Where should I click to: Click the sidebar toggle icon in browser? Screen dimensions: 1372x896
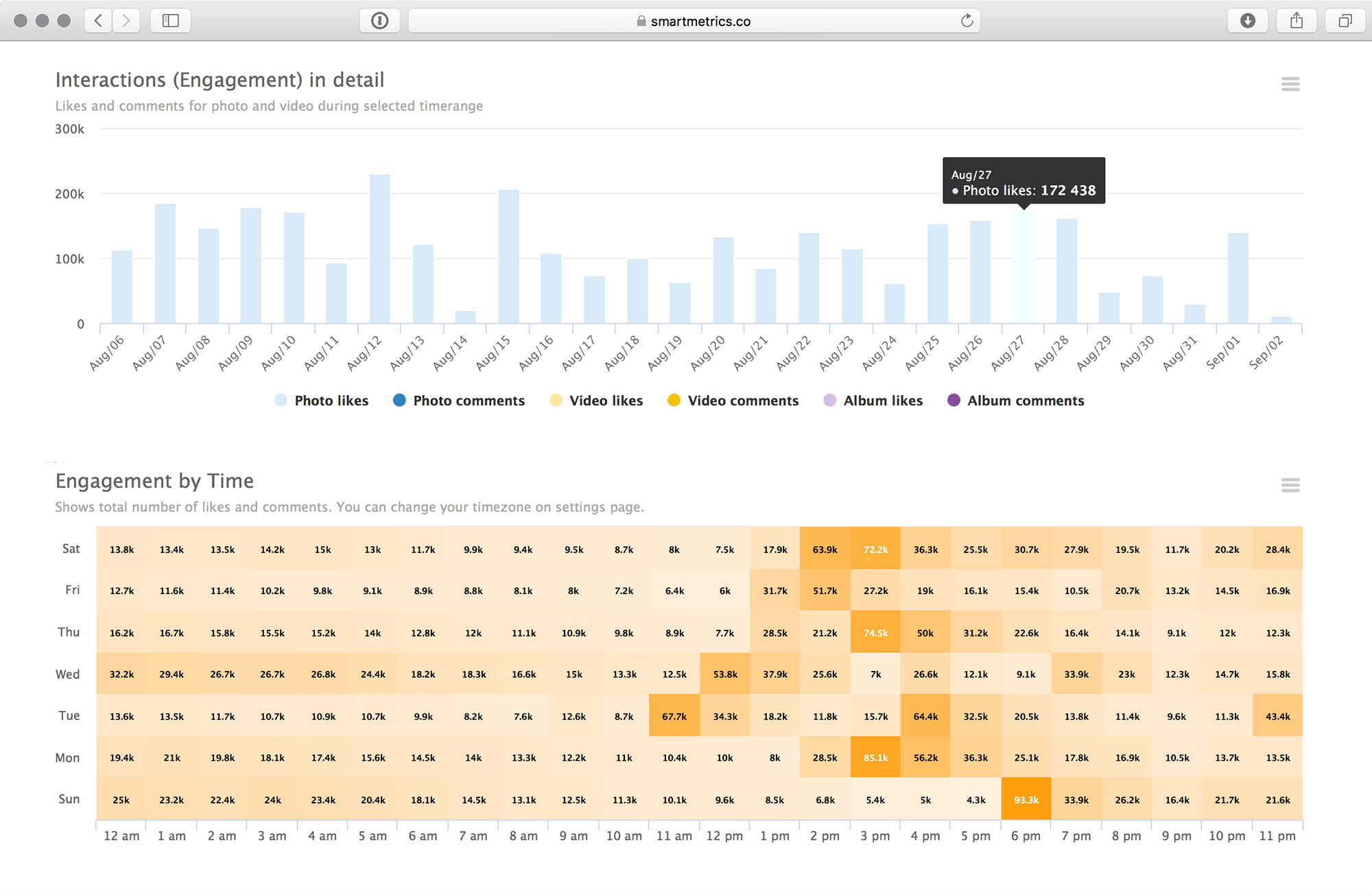pos(169,20)
